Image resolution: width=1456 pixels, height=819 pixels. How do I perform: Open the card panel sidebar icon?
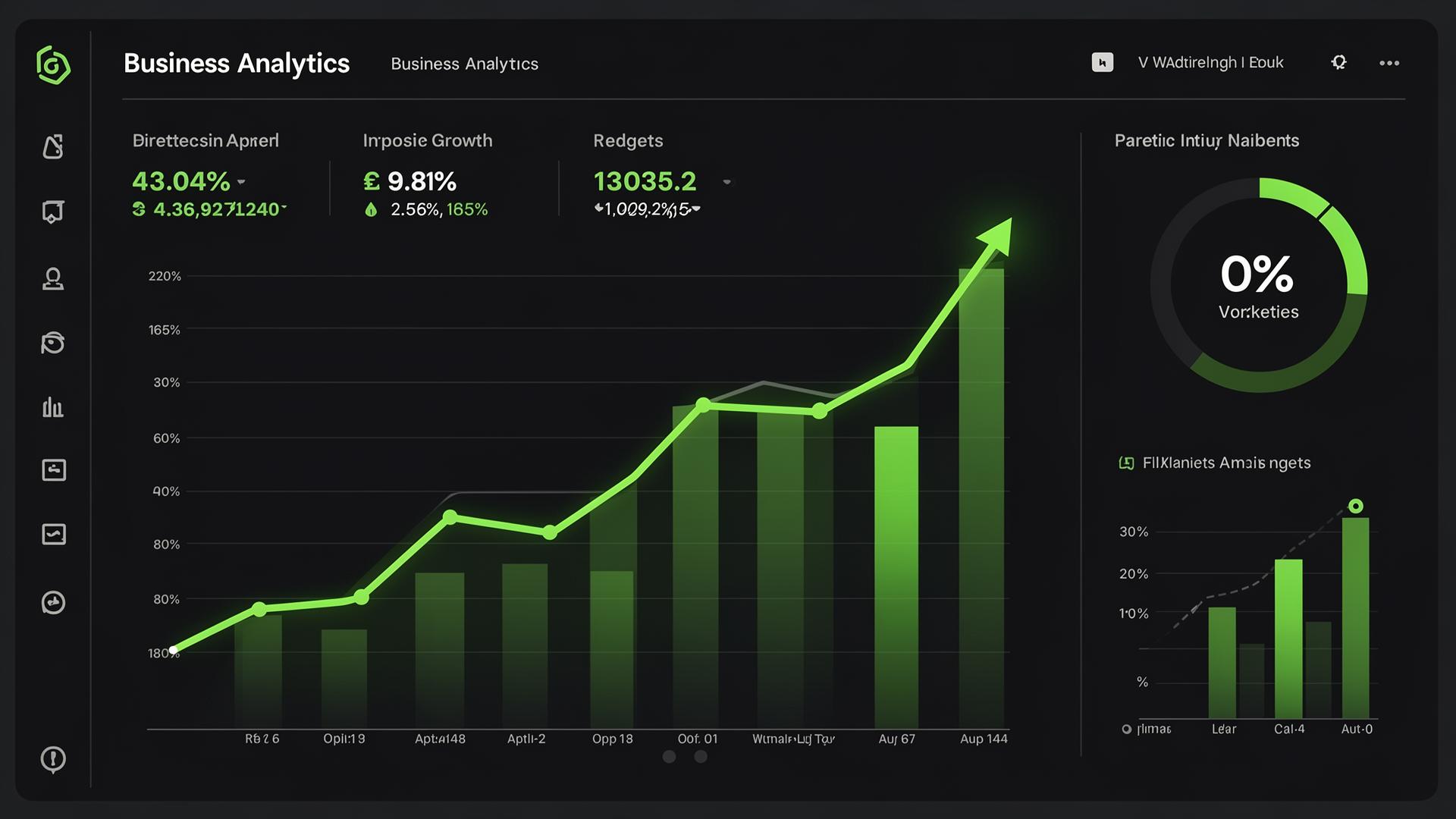click(53, 470)
